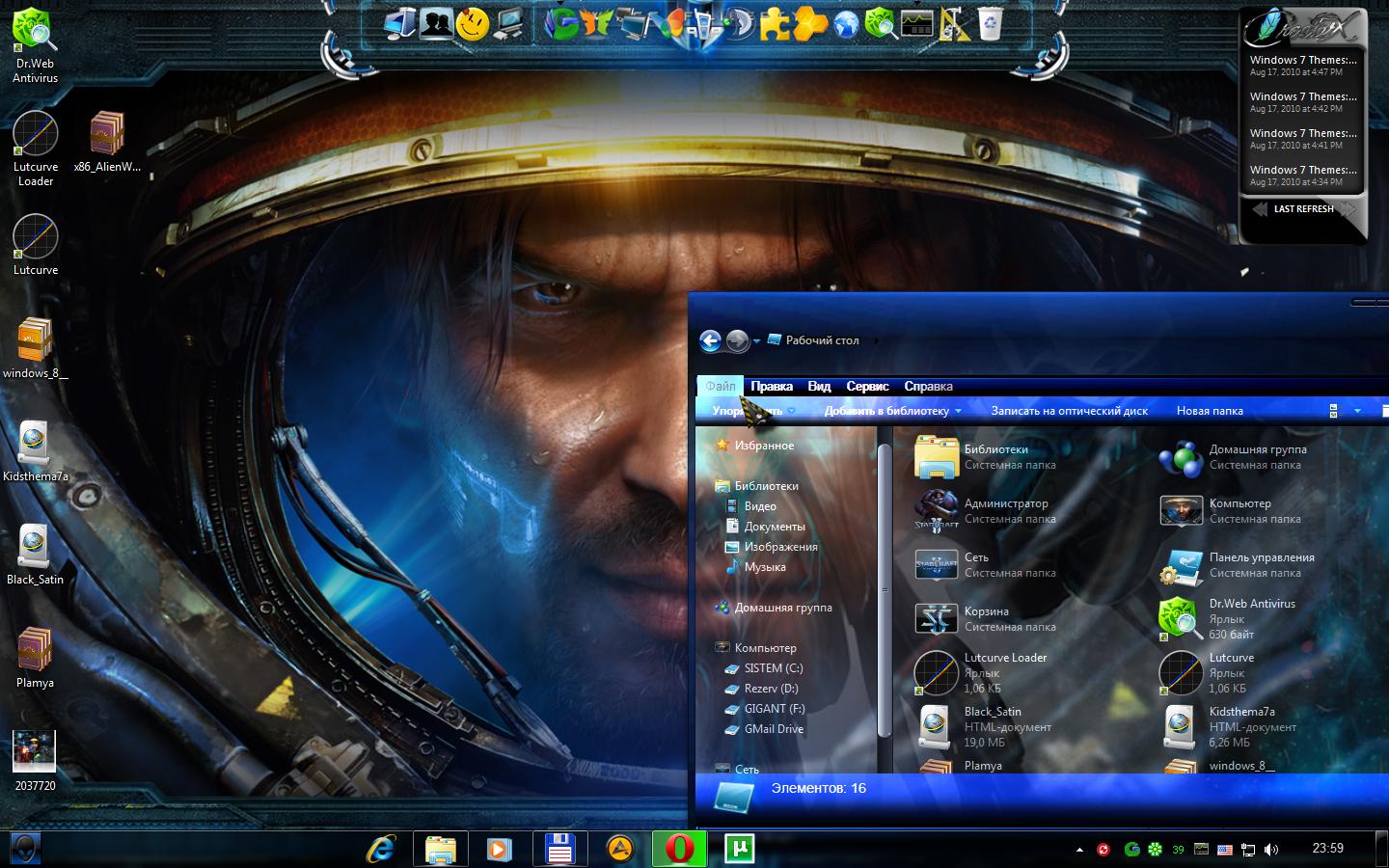
Task: Go back in the Explorer window
Action: 710,340
